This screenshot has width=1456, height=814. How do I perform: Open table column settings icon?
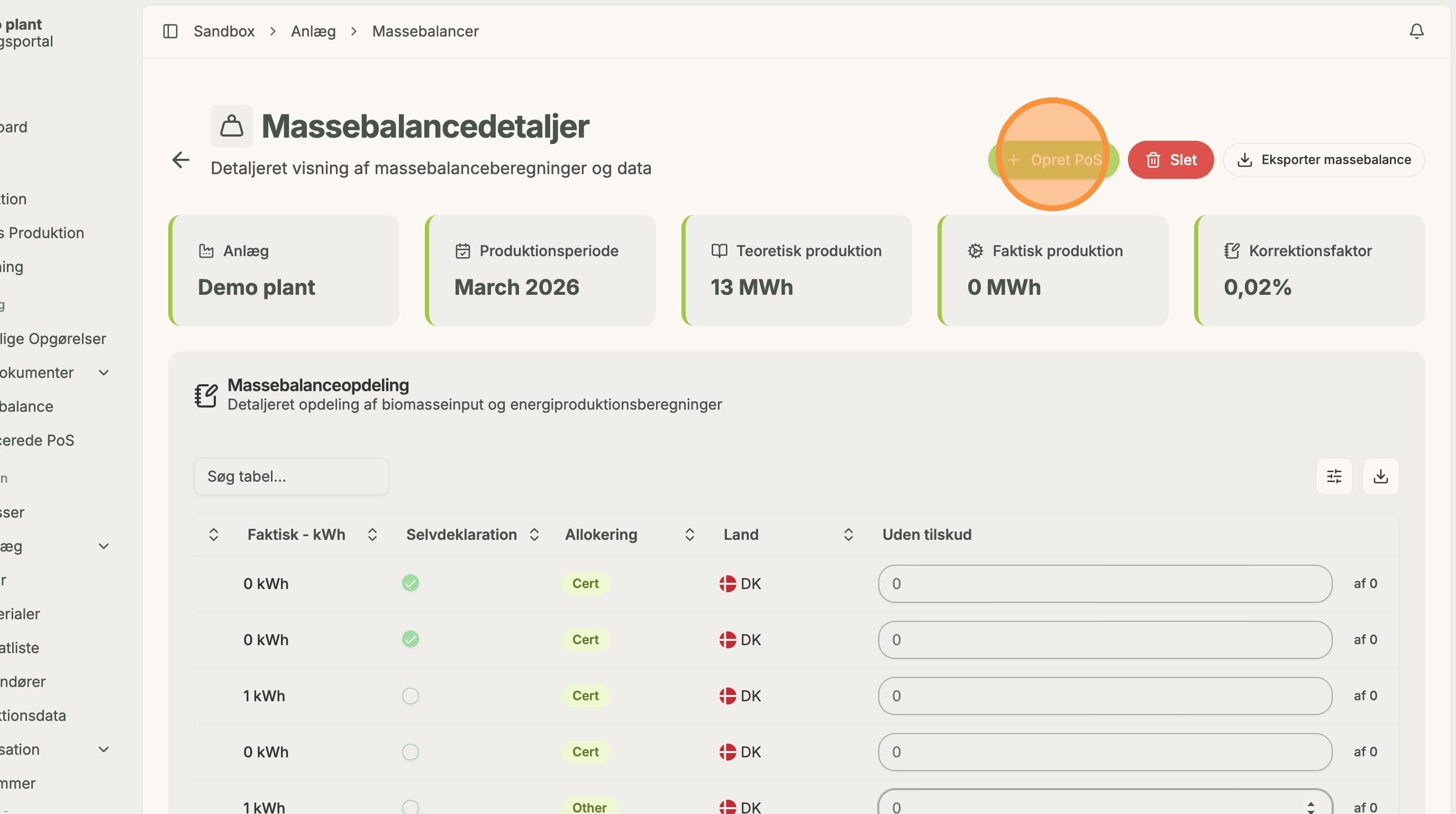1334,476
